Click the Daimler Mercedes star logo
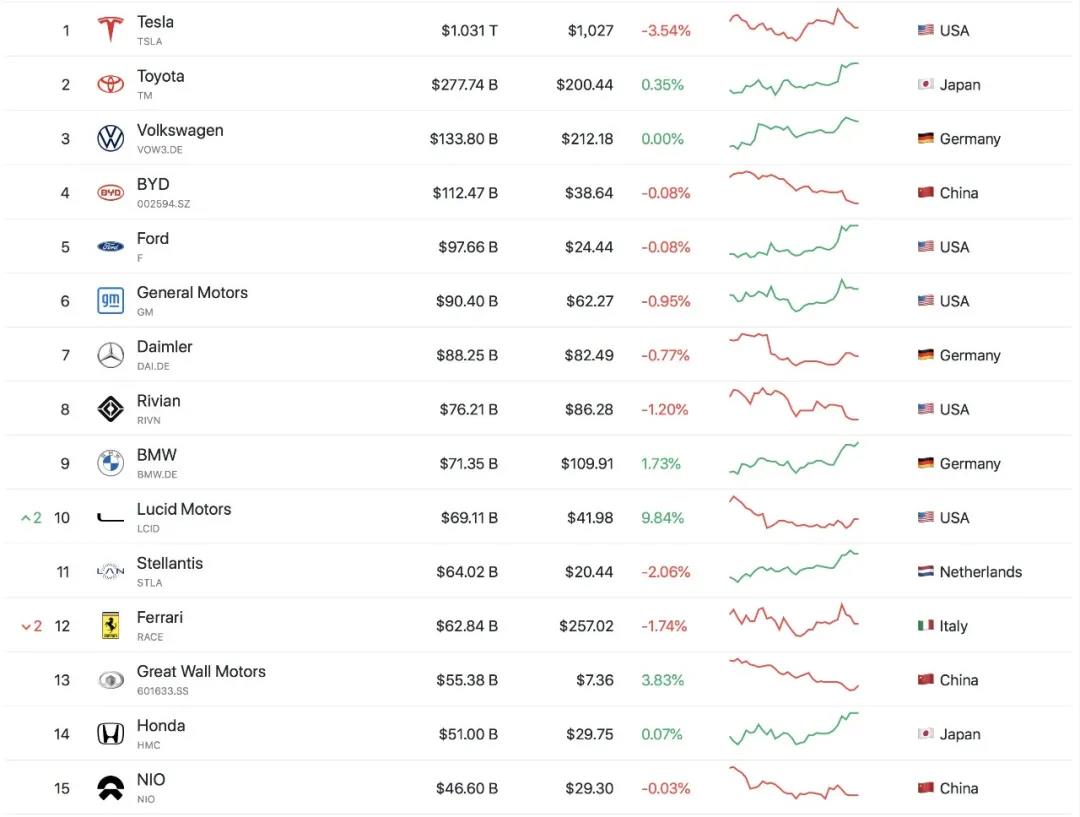The height and width of the screenshot is (817, 1080). tap(110, 355)
